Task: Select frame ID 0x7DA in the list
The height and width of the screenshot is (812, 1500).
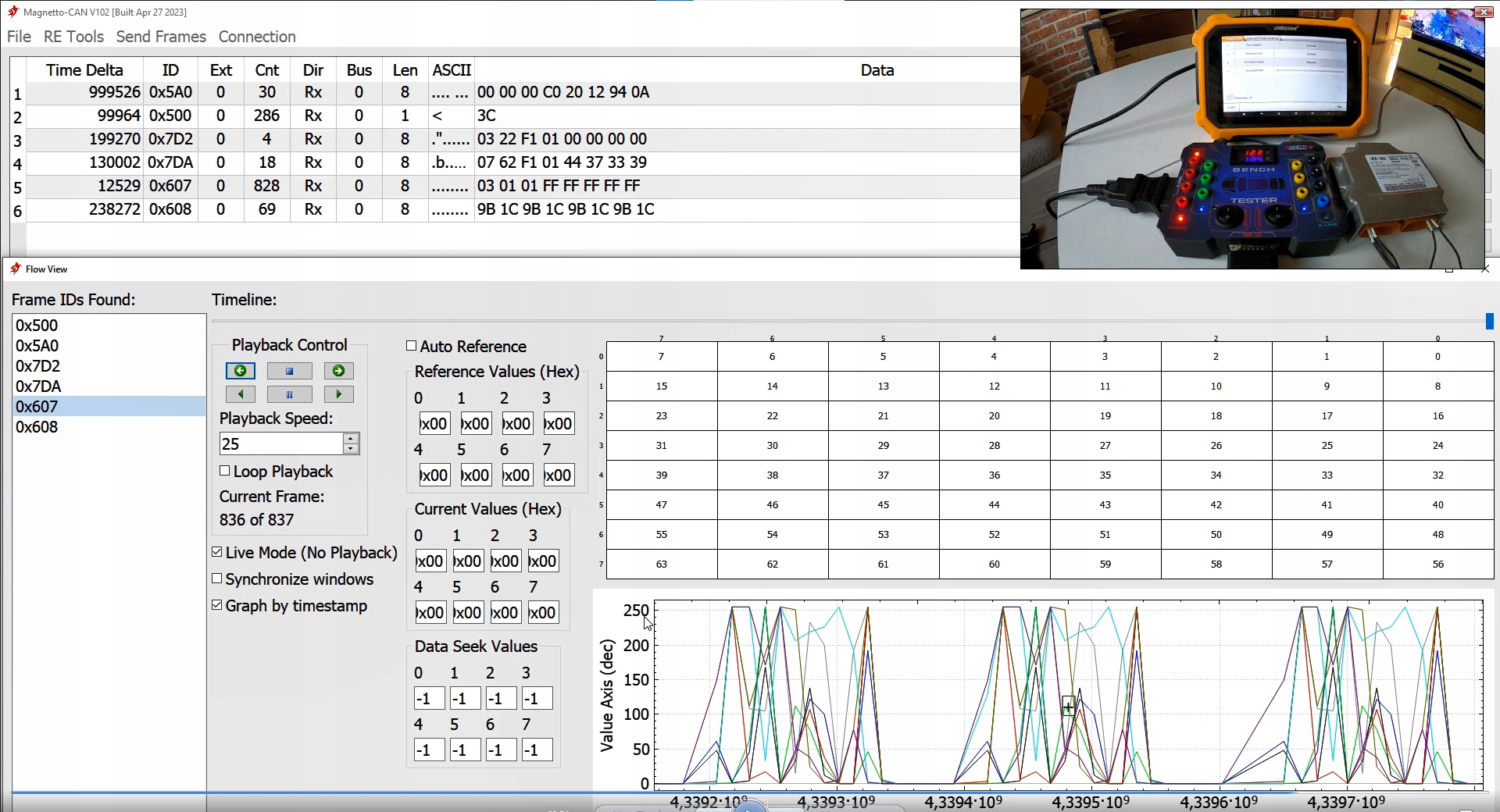Action: (38, 386)
